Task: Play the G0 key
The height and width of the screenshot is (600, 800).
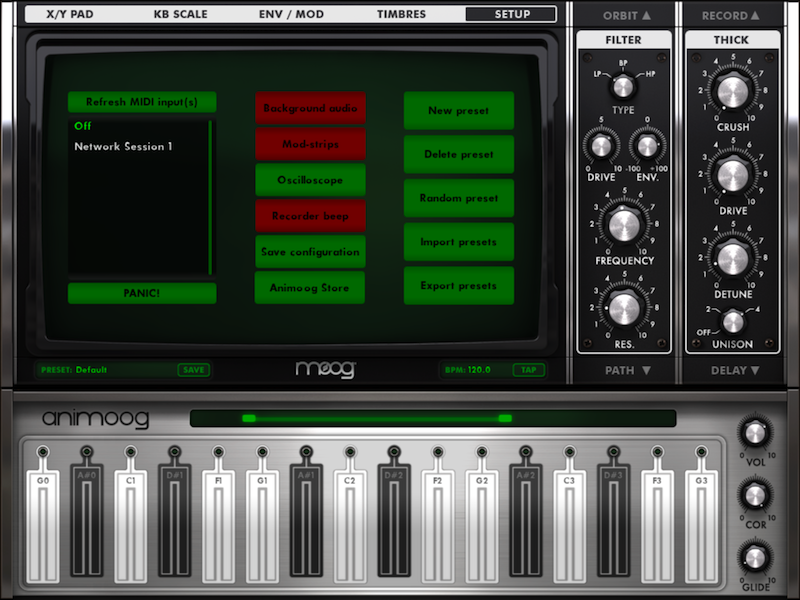Action: [x=43, y=527]
